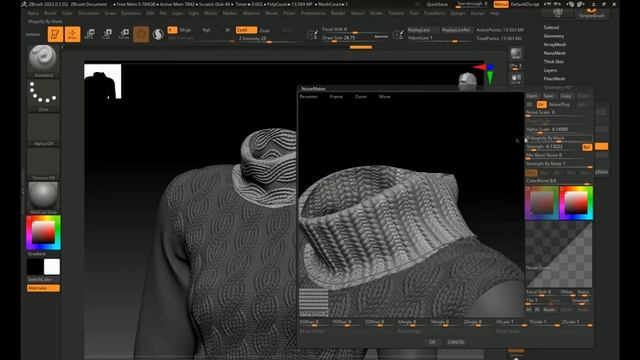Activate the Move transform icon
Screen dimensions: 640x360
90,34
